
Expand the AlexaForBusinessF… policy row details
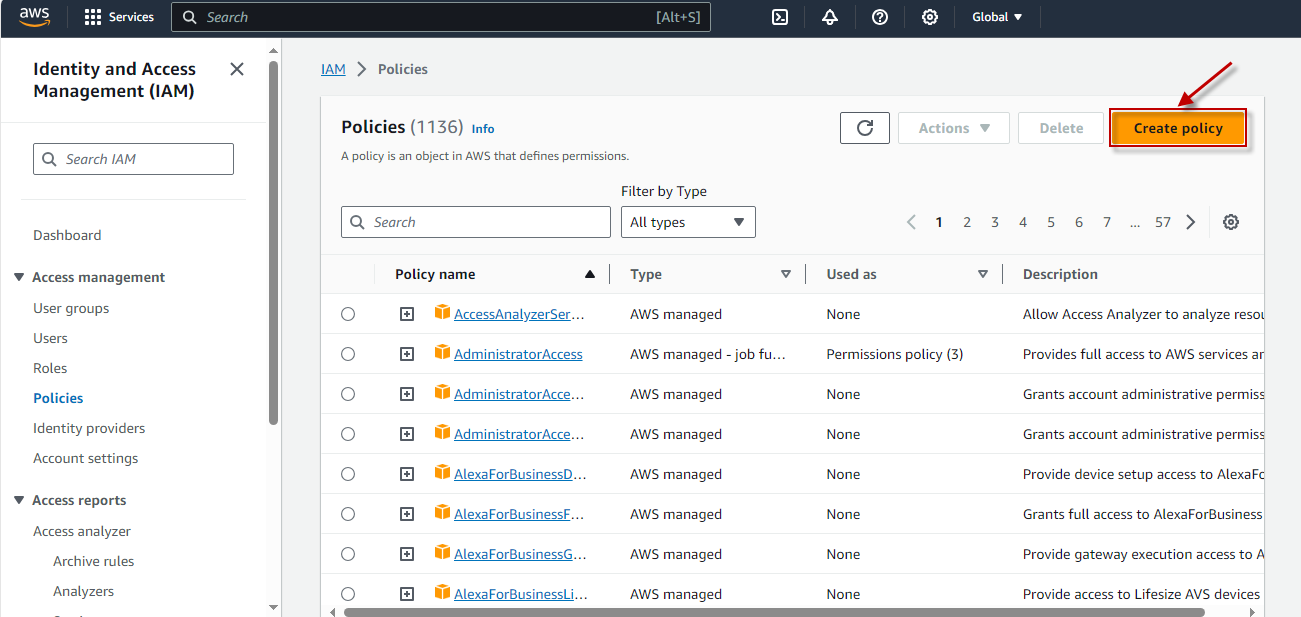point(407,514)
